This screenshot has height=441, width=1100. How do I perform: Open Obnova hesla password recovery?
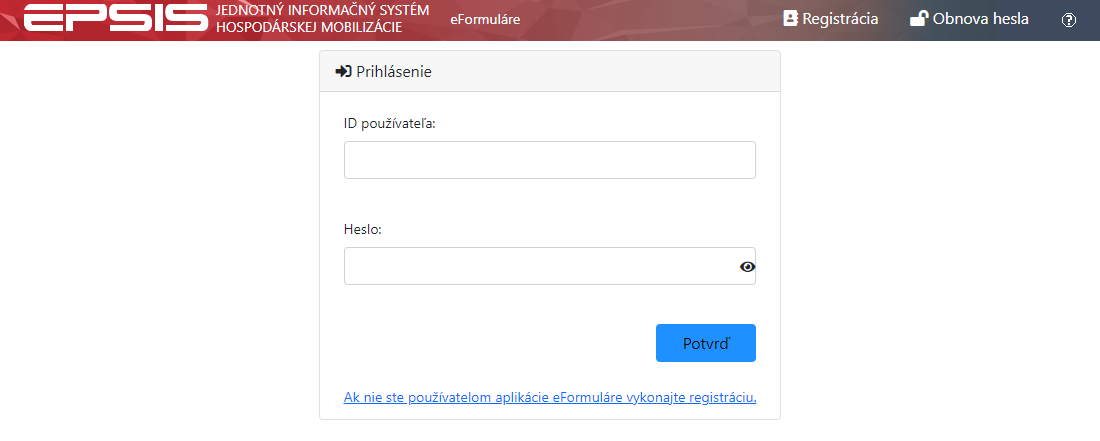tap(970, 19)
